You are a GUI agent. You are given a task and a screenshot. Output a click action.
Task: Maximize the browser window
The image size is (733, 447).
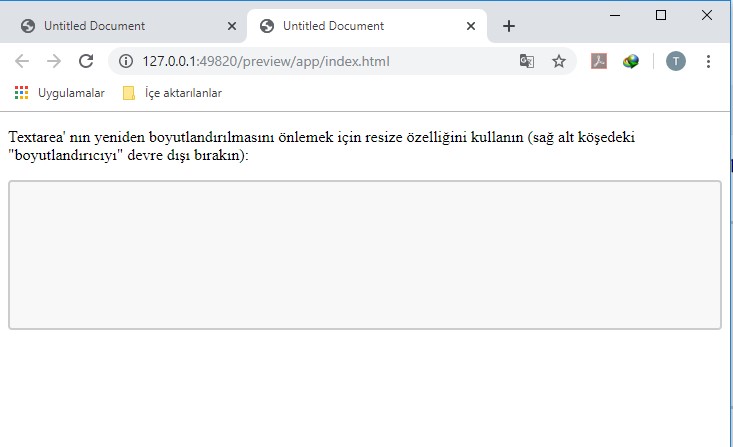(x=661, y=15)
